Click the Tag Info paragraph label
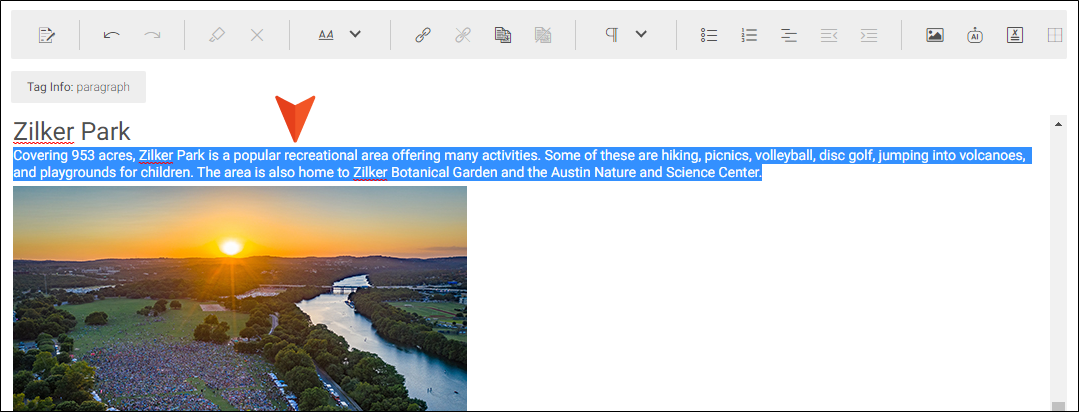Screen dimensions: 1079x412 (x=78, y=87)
